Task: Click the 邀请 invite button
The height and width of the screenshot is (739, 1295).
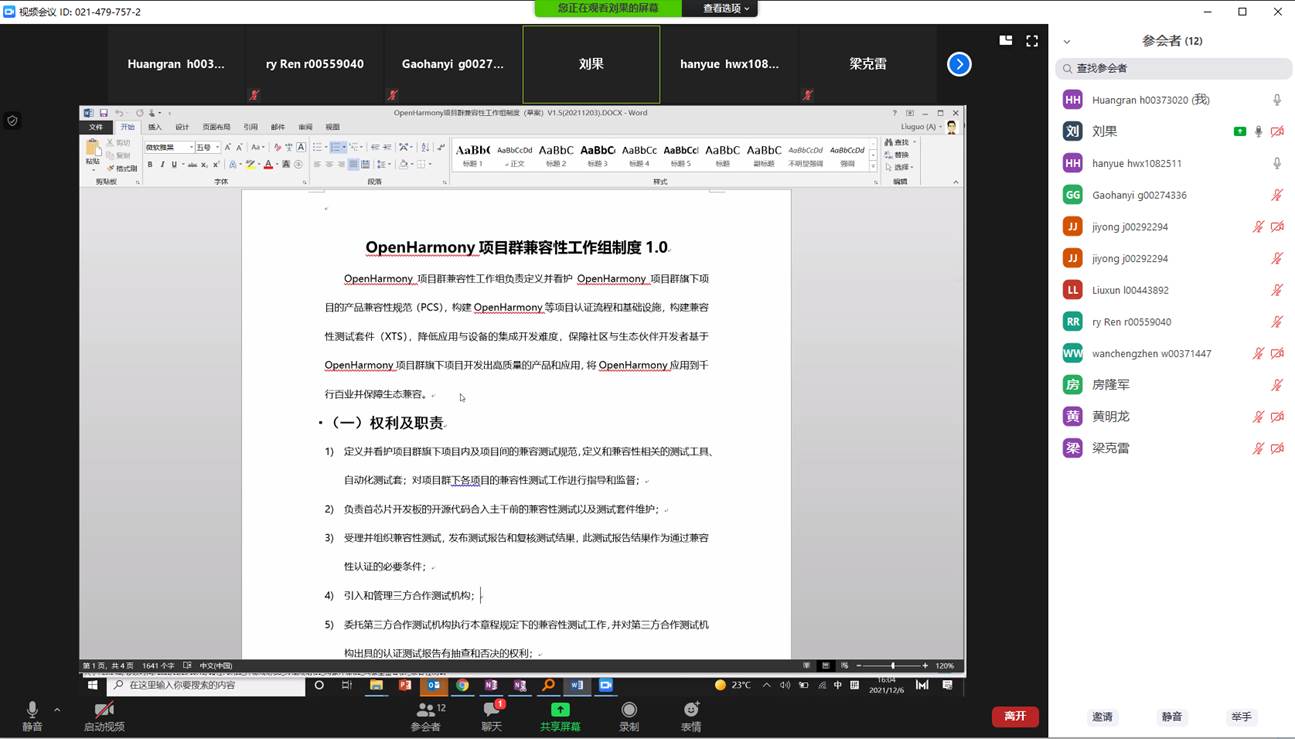Action: click(x=1102, y=717)
